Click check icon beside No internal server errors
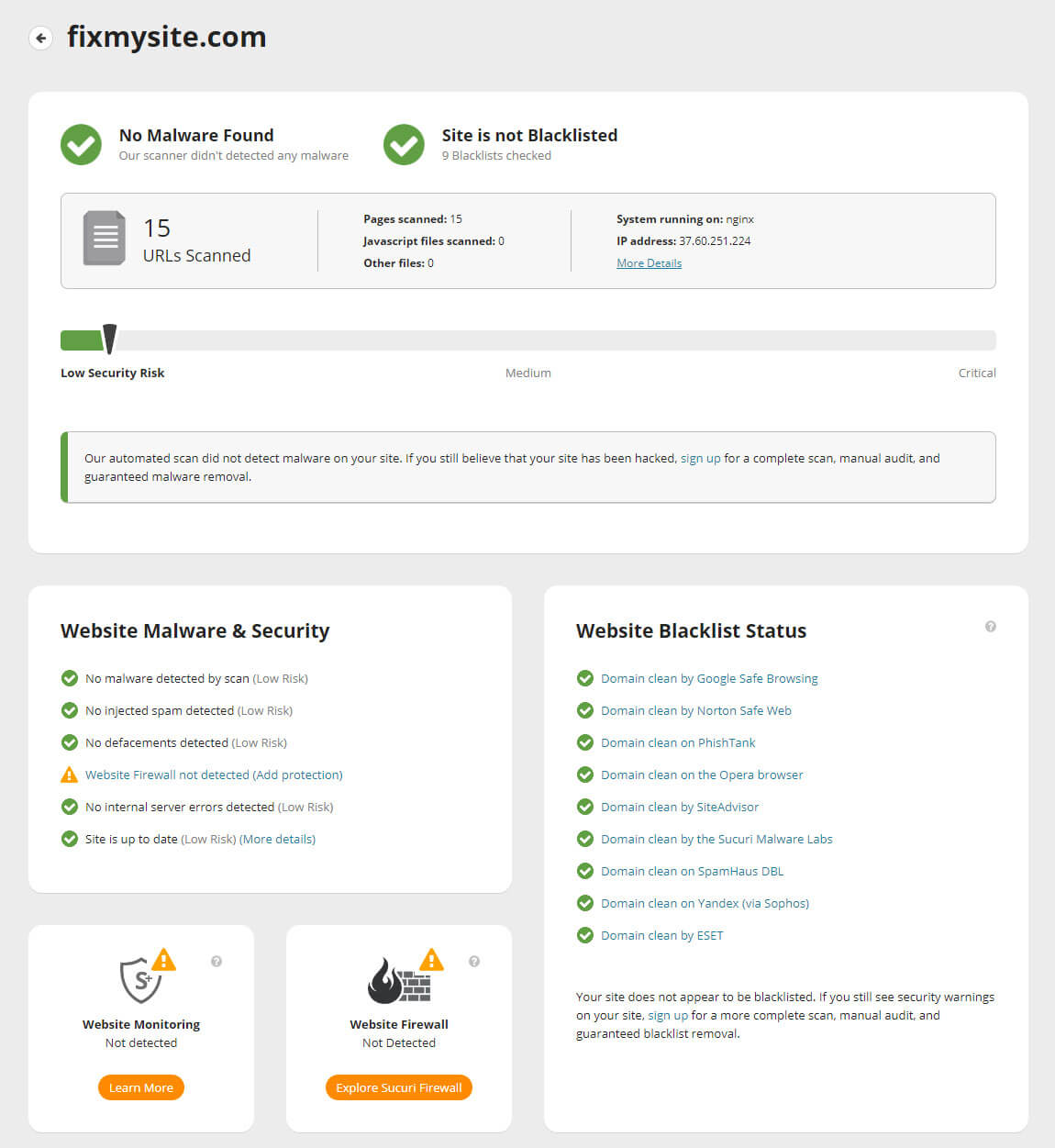Screen dimensions: 1055x1148 (69, 807)
